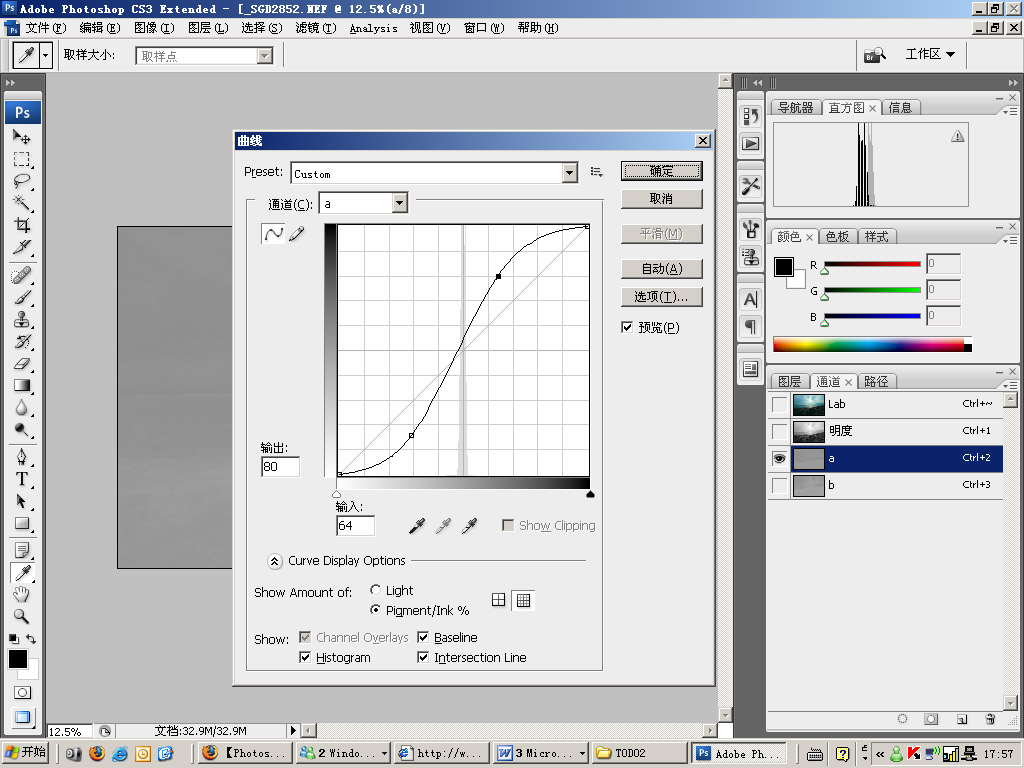Screen dimensions: 1024x768
Task: Open TODO2 folder in taskbar
Action: click(639, 753)
